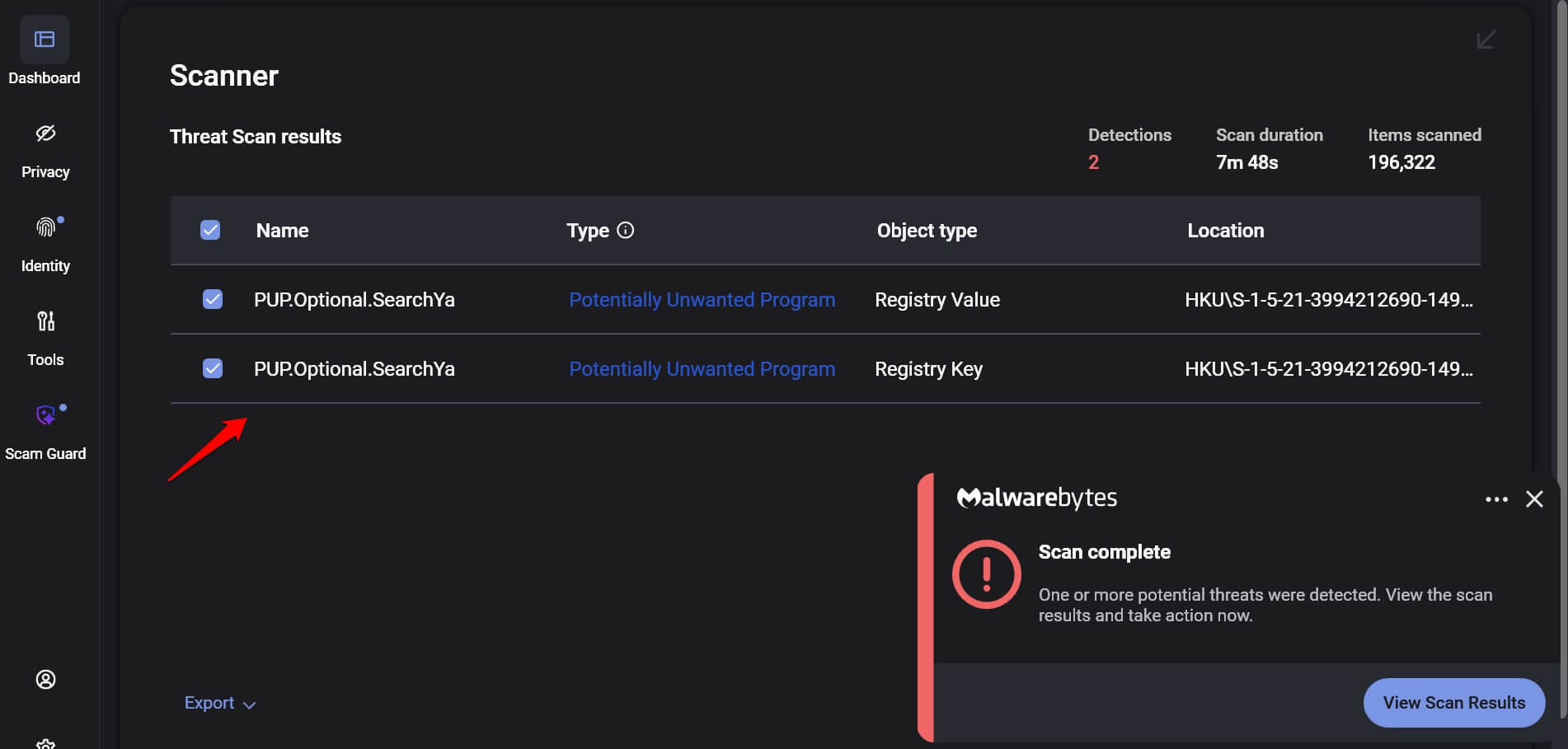Image resolution: width=1568 pixels, height=749 pixels.
Task: Click the Identity label in the sidebar
Action: pyautogui.click(x=45, y=266)
